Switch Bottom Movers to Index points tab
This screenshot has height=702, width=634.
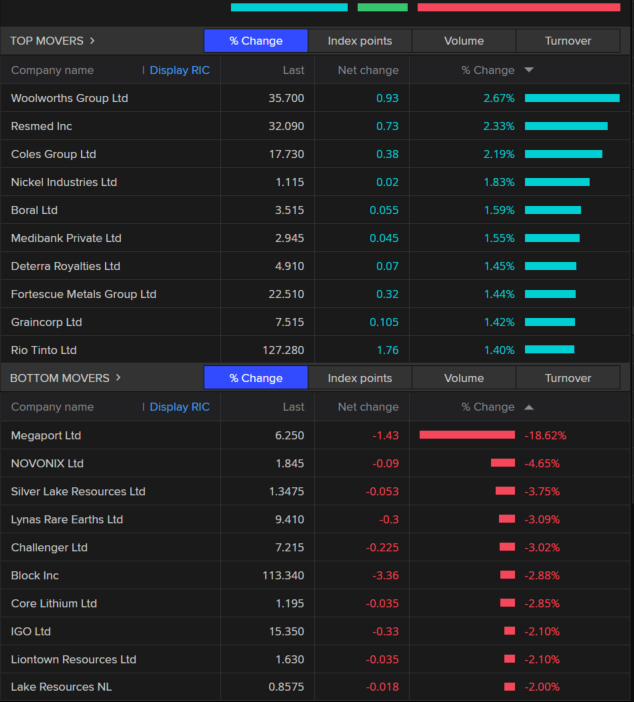coord(360,378)
